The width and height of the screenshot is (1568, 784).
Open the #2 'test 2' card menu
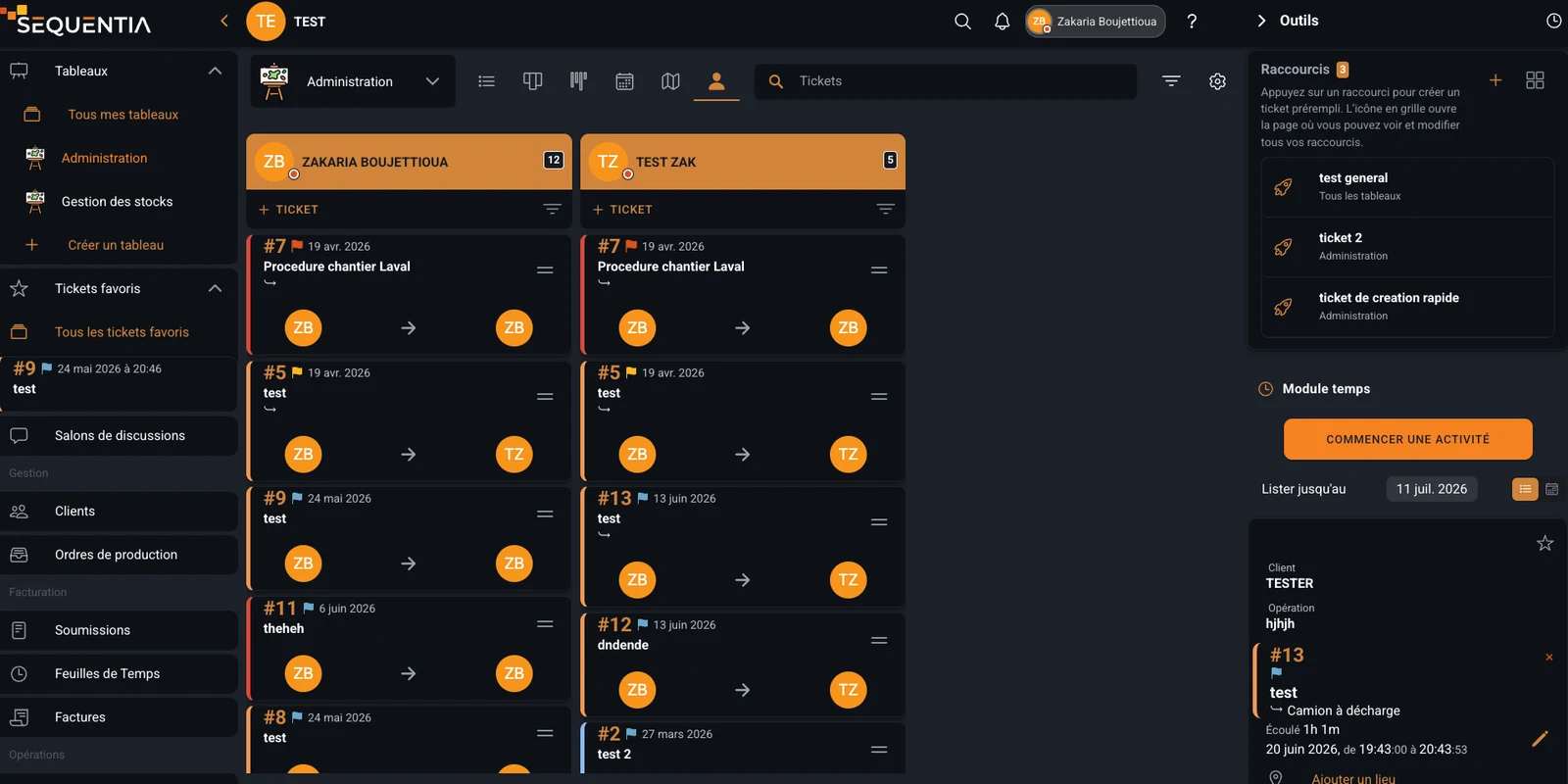(x=879, y=750)
